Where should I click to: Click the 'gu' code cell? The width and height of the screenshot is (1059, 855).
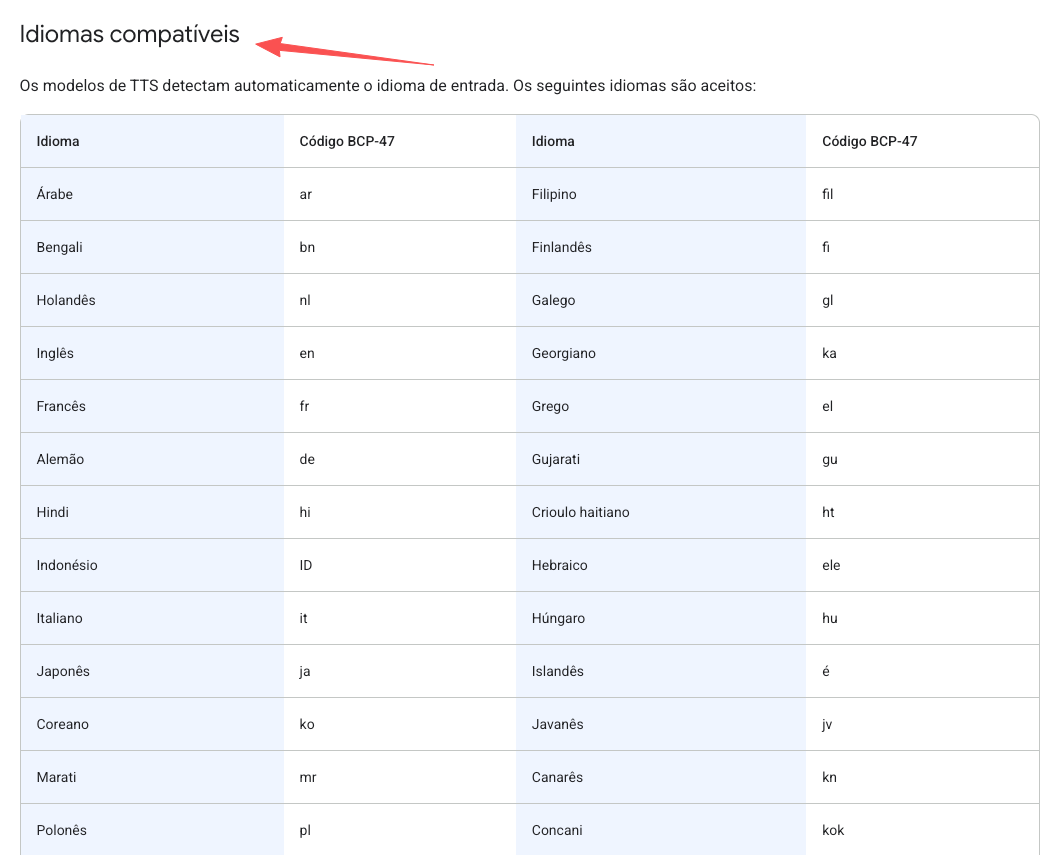tap(922, 459)
